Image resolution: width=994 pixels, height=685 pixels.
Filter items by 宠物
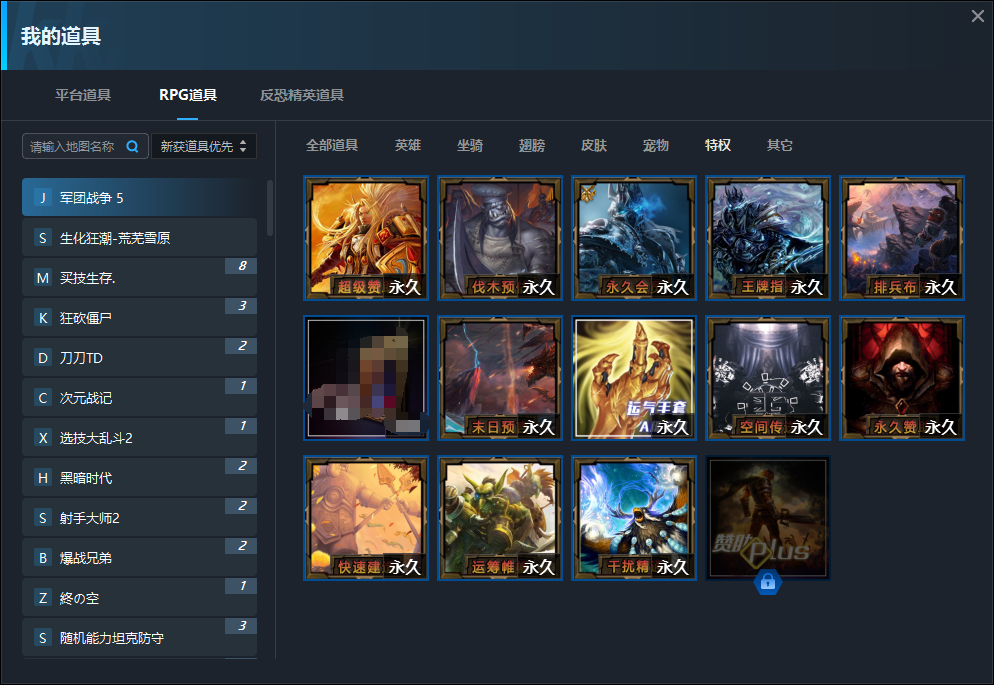pyautogui.click(x=655, y=145)
